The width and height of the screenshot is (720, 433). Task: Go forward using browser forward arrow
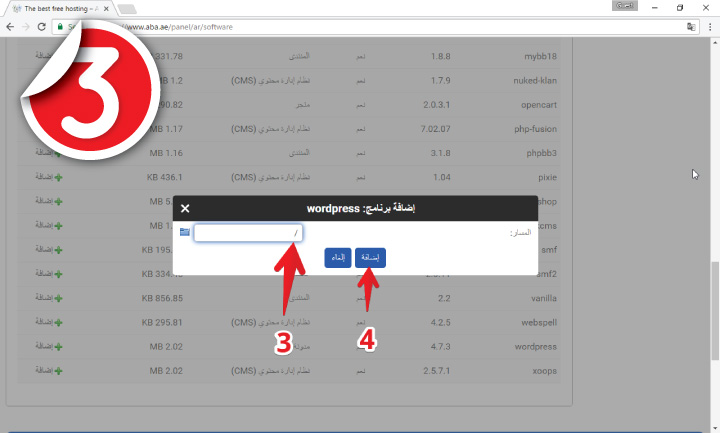26,27
